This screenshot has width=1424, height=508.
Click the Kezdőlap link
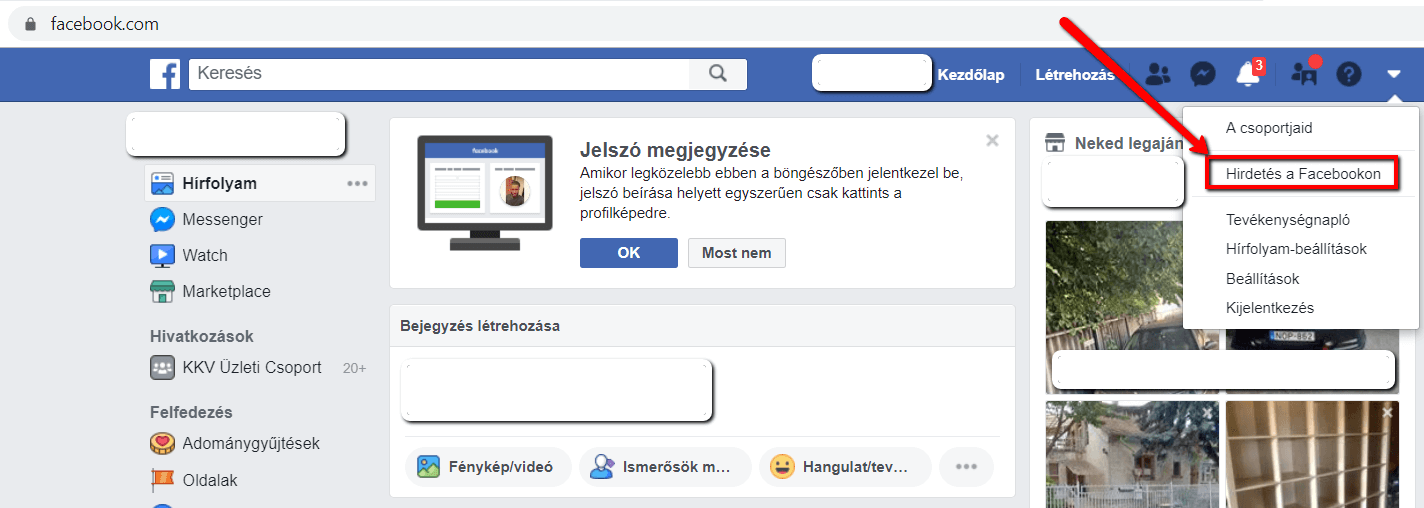971,75
